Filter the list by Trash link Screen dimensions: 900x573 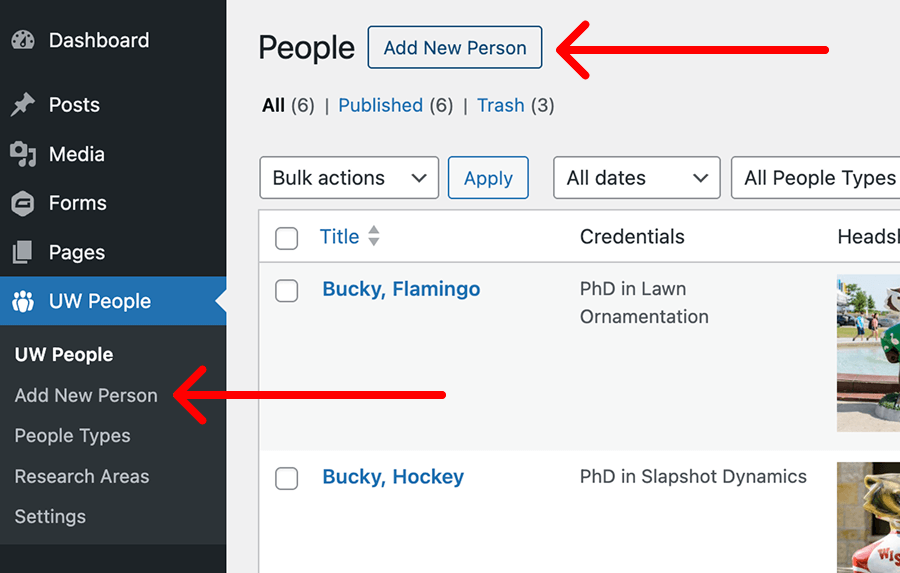point(500,105)
